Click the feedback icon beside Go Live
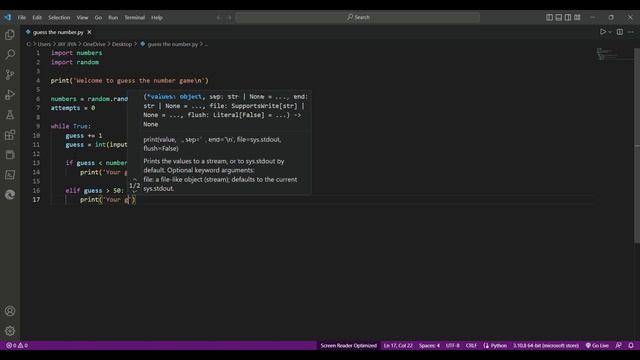The width and height of the screenshot is (640, 360). (618, 345)
